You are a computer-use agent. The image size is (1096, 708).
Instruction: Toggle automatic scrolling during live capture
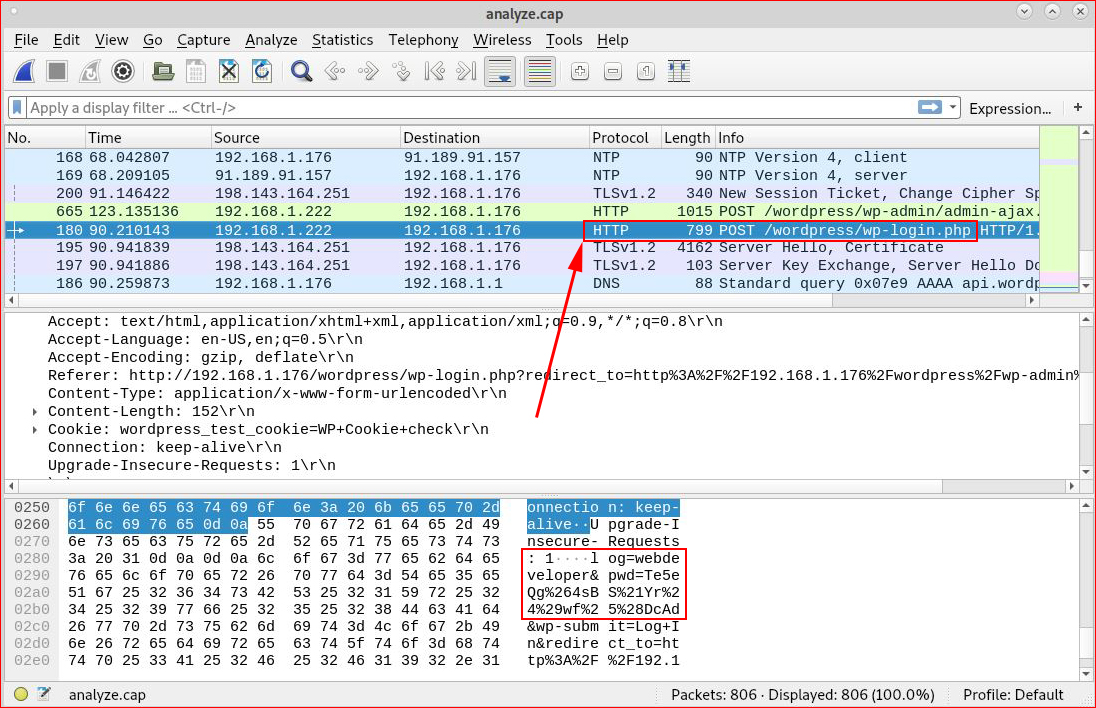[500, 71]
